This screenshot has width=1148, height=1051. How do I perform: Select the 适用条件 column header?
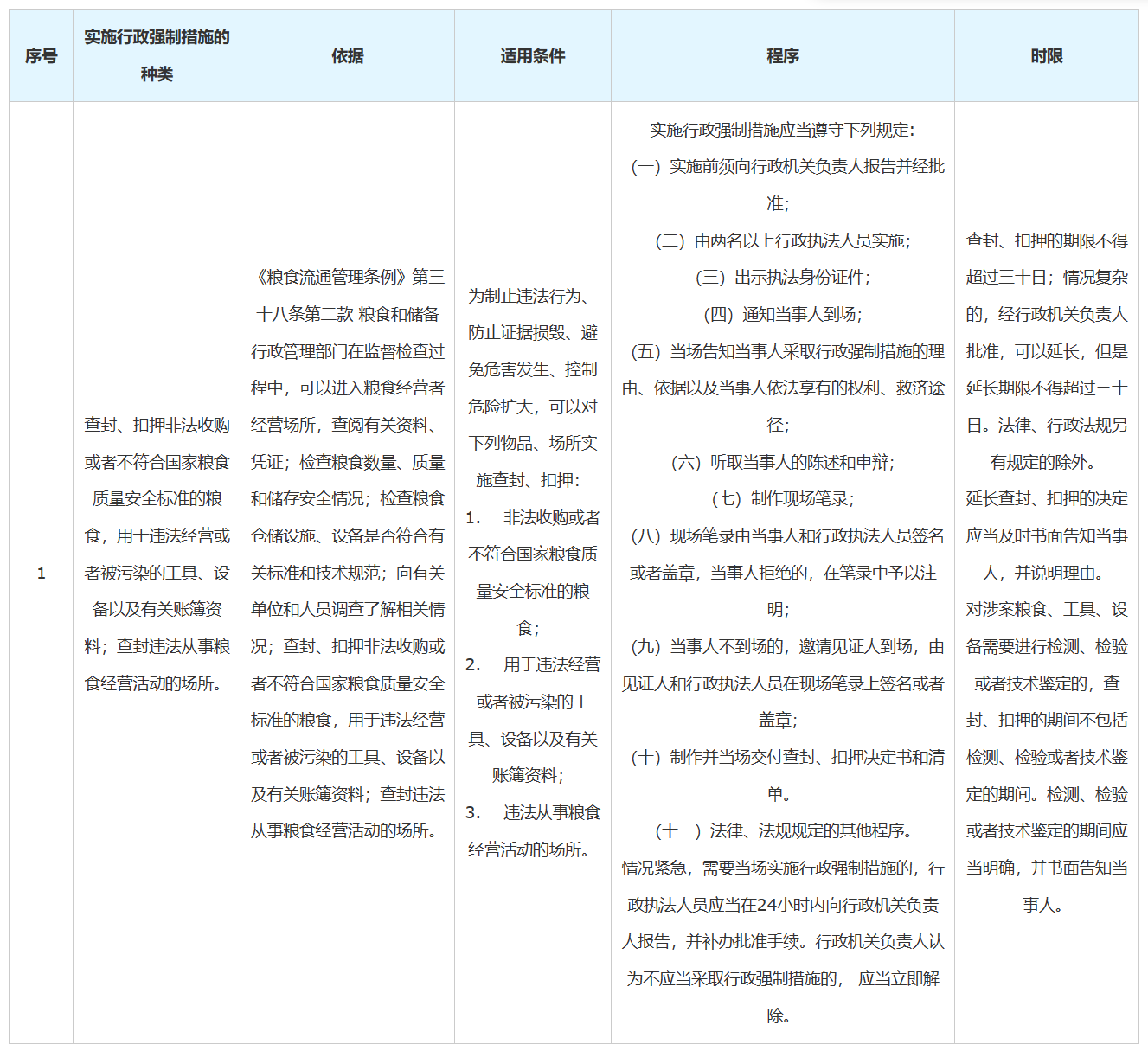(x=533, y=54)
